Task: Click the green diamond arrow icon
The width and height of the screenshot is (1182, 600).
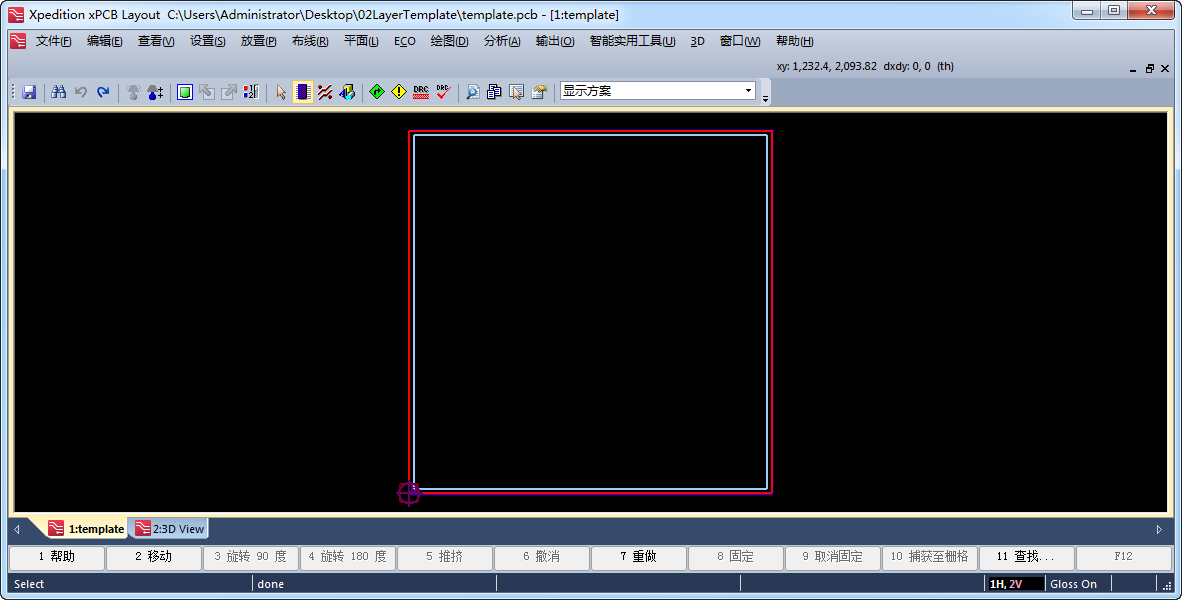Action: click(x=377, y=92)
